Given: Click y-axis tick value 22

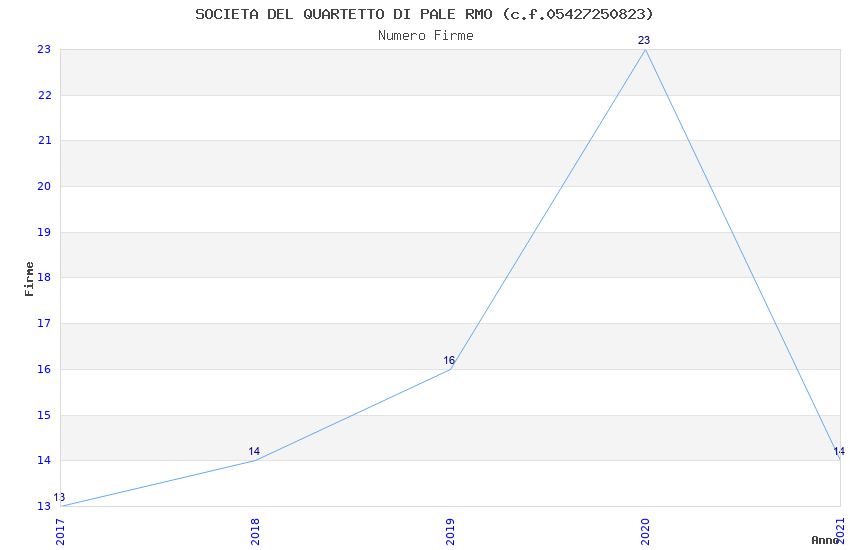Looking at the screenshot, I should coord(44,95).
